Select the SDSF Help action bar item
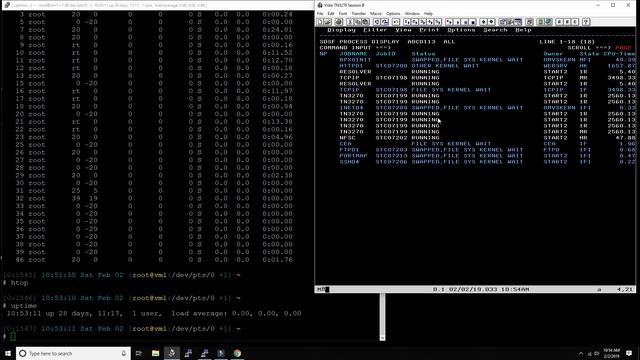The height and width of the screenshot is (360, 640). click(x=523, y=30)
